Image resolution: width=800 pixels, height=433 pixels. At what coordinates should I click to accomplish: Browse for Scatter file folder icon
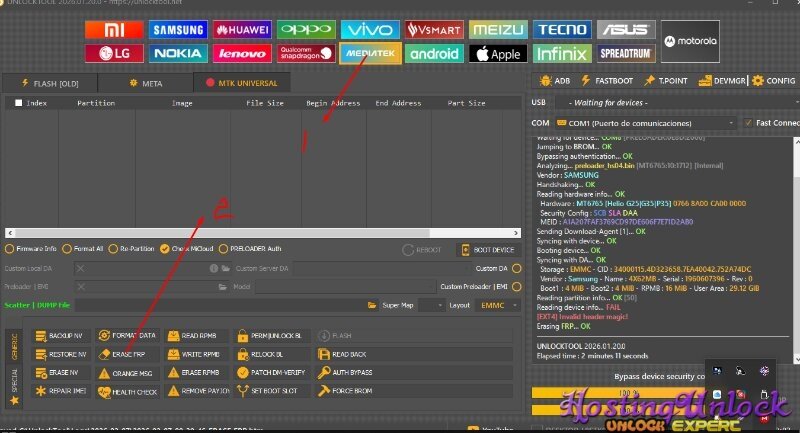tap(371, 305)
